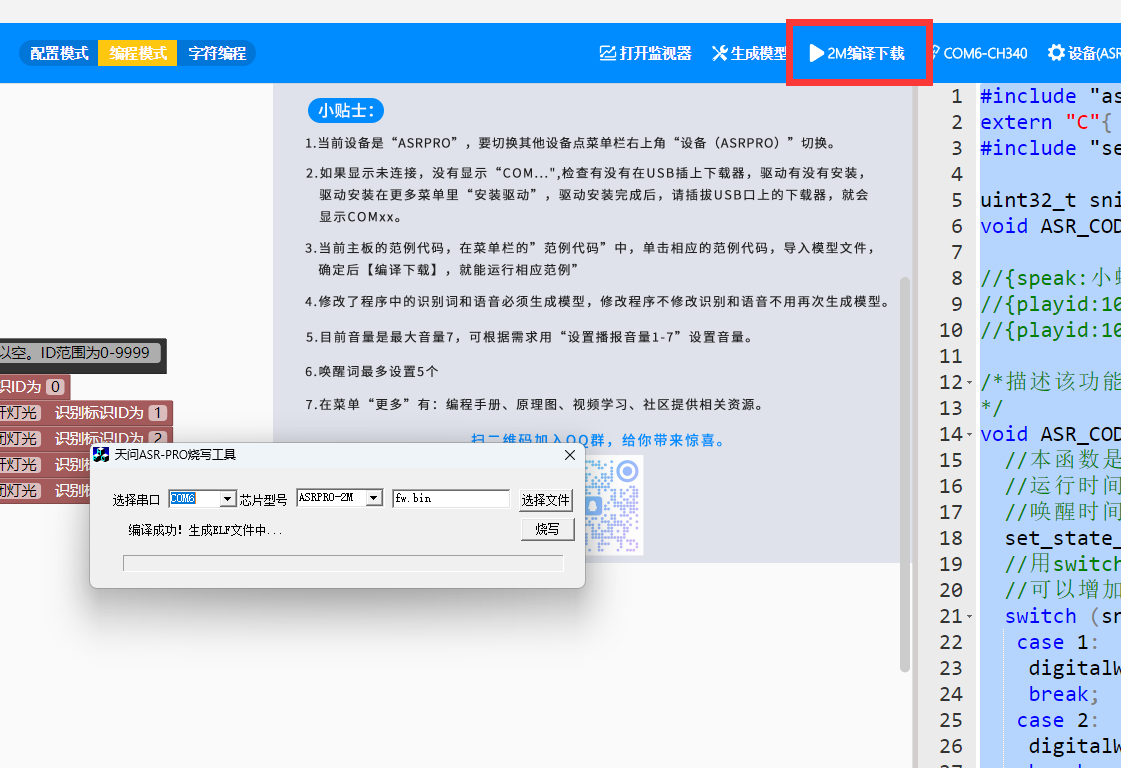Collapse code fold arrow at line 12
This screenshot has height=768, width=1121.
tap(970, 383)
